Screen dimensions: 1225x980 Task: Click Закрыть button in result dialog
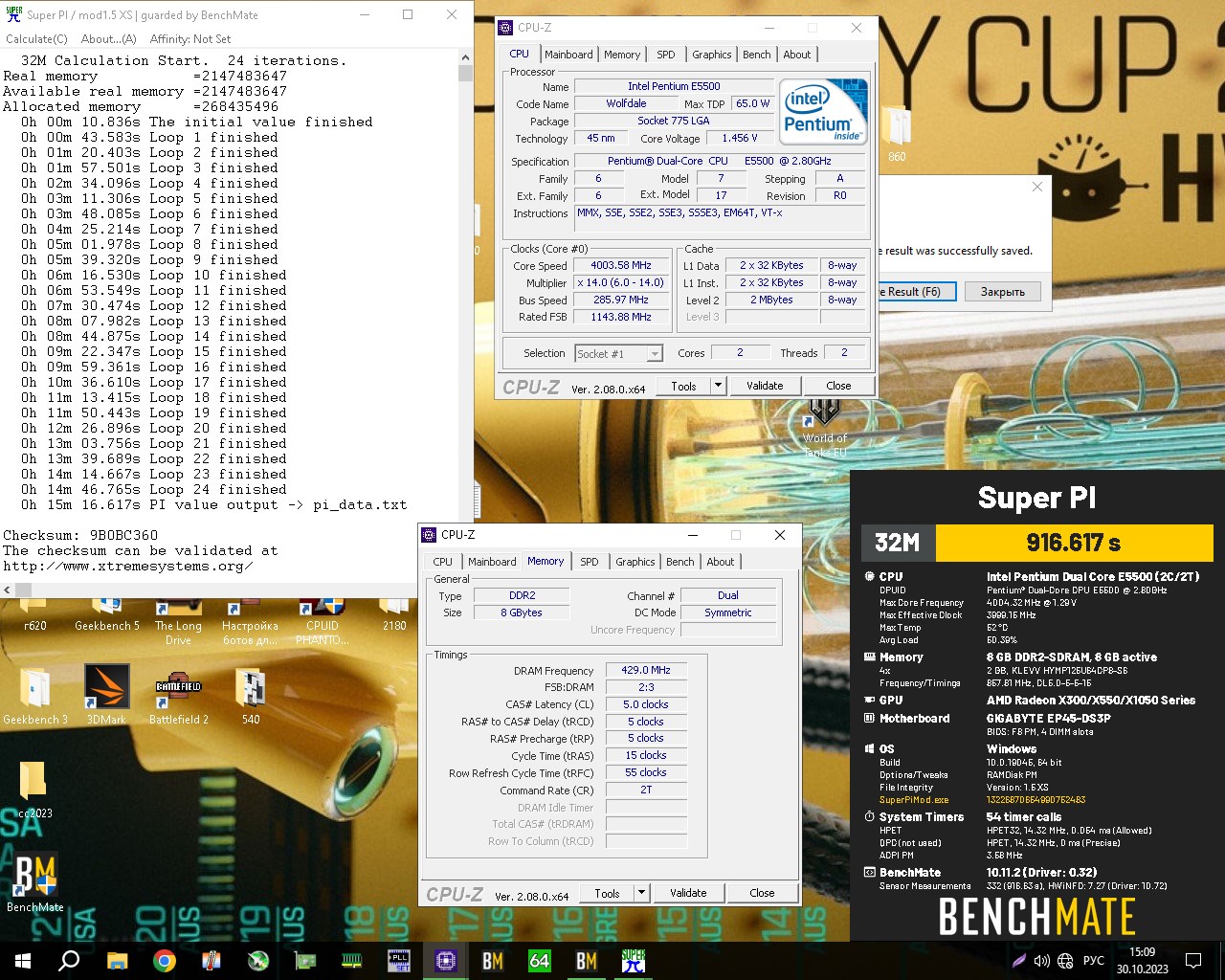pos(1002,292)
